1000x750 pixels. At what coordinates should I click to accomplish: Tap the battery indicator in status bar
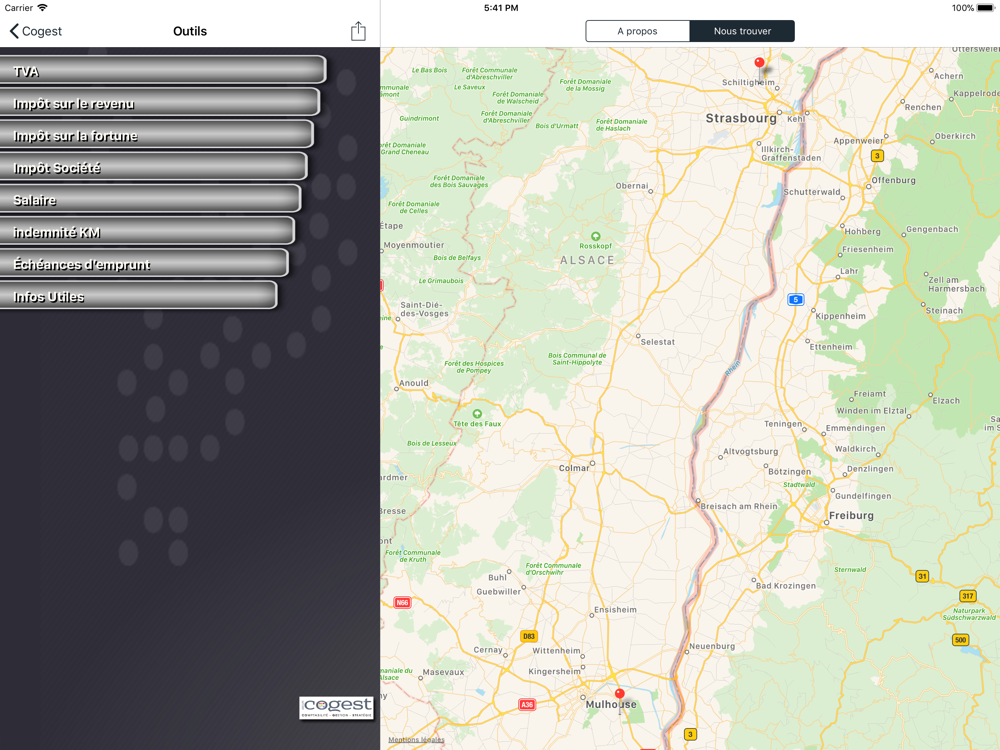(985, 8)
